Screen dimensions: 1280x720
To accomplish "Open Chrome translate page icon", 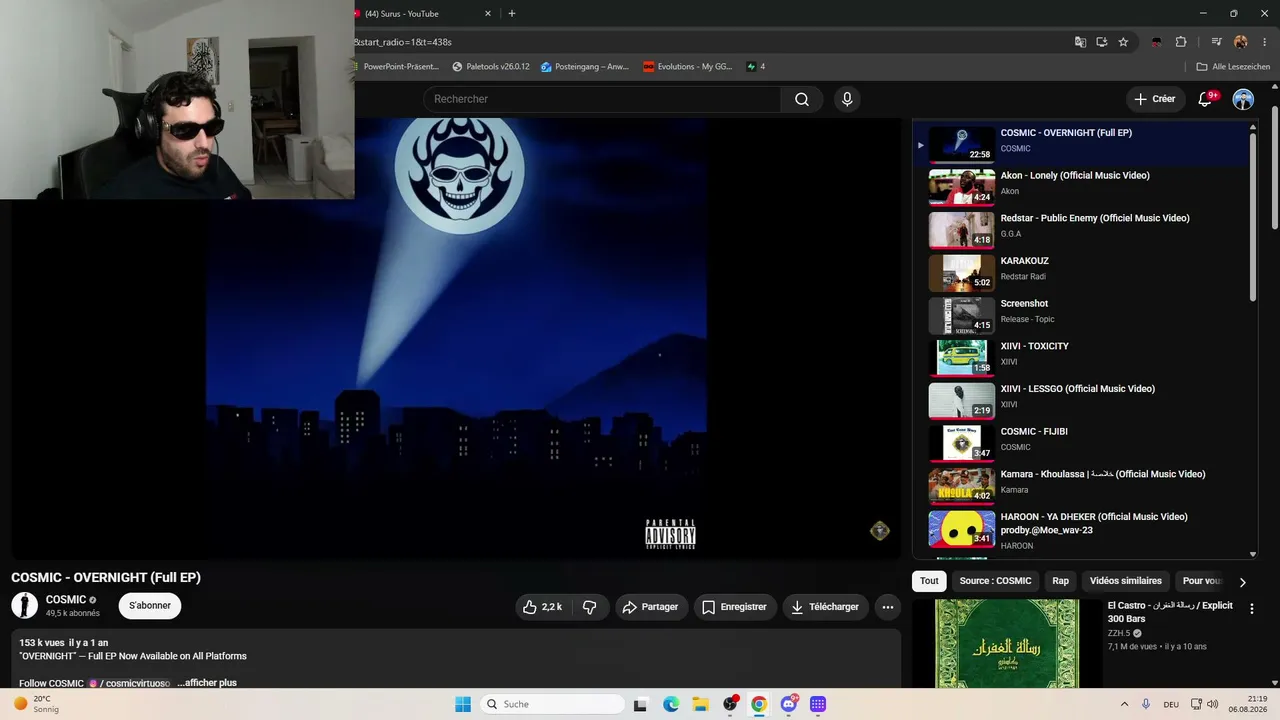I will point(1080,42).
